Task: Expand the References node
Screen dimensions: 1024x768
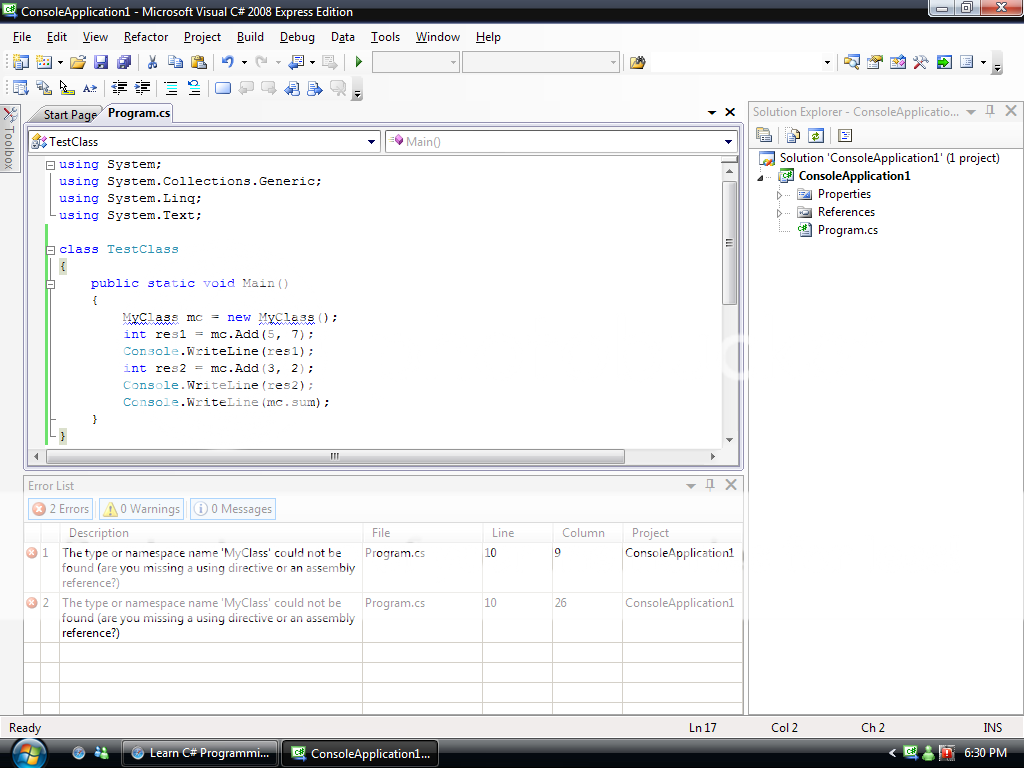Action: click(780, 212)
